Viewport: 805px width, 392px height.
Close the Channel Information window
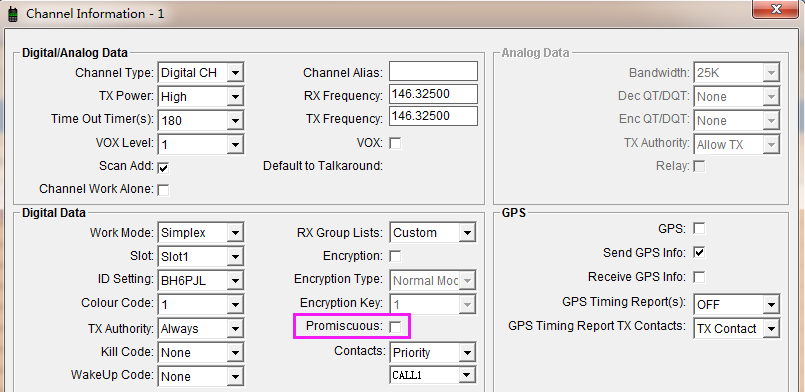click(x=776, y=9)
